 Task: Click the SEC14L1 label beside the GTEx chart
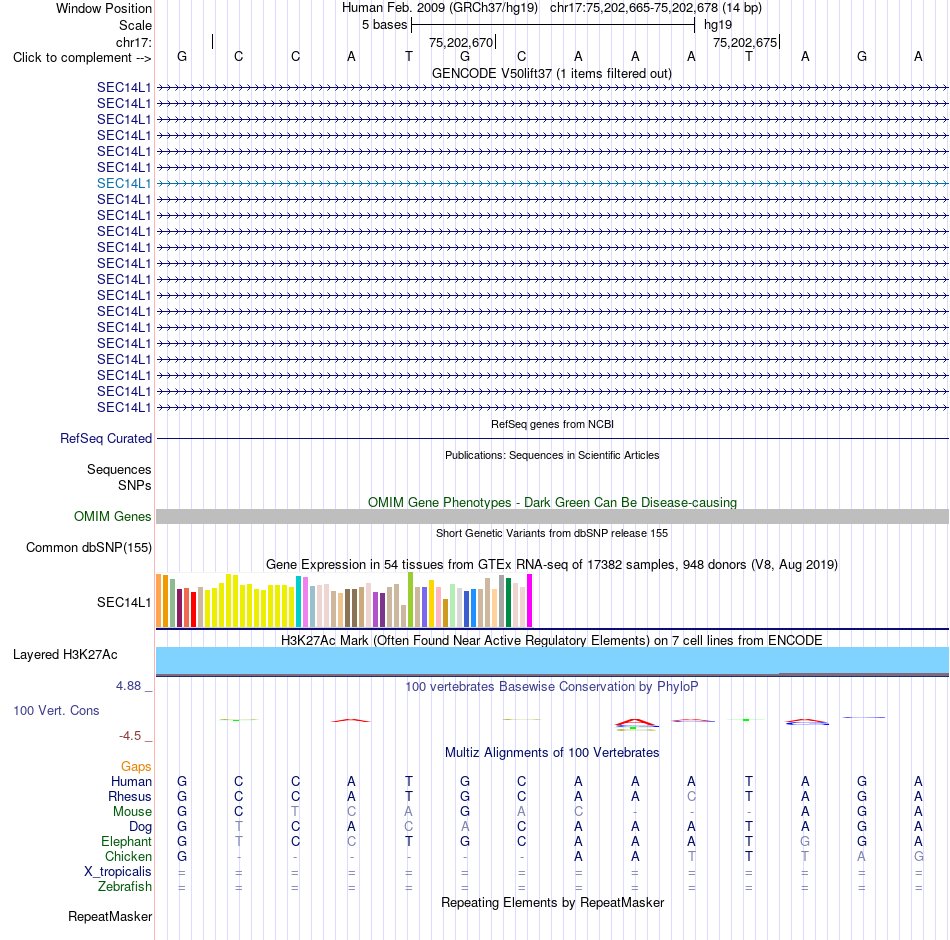point(124,602)
